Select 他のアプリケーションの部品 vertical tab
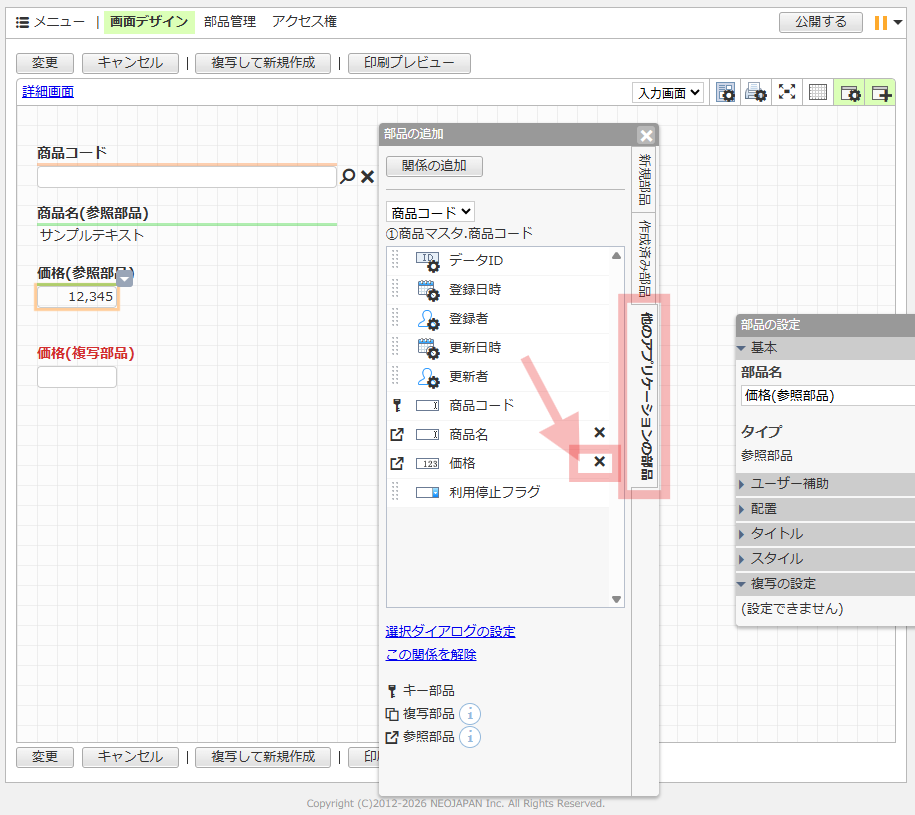915x815 pixels. [x=645, y=396]
